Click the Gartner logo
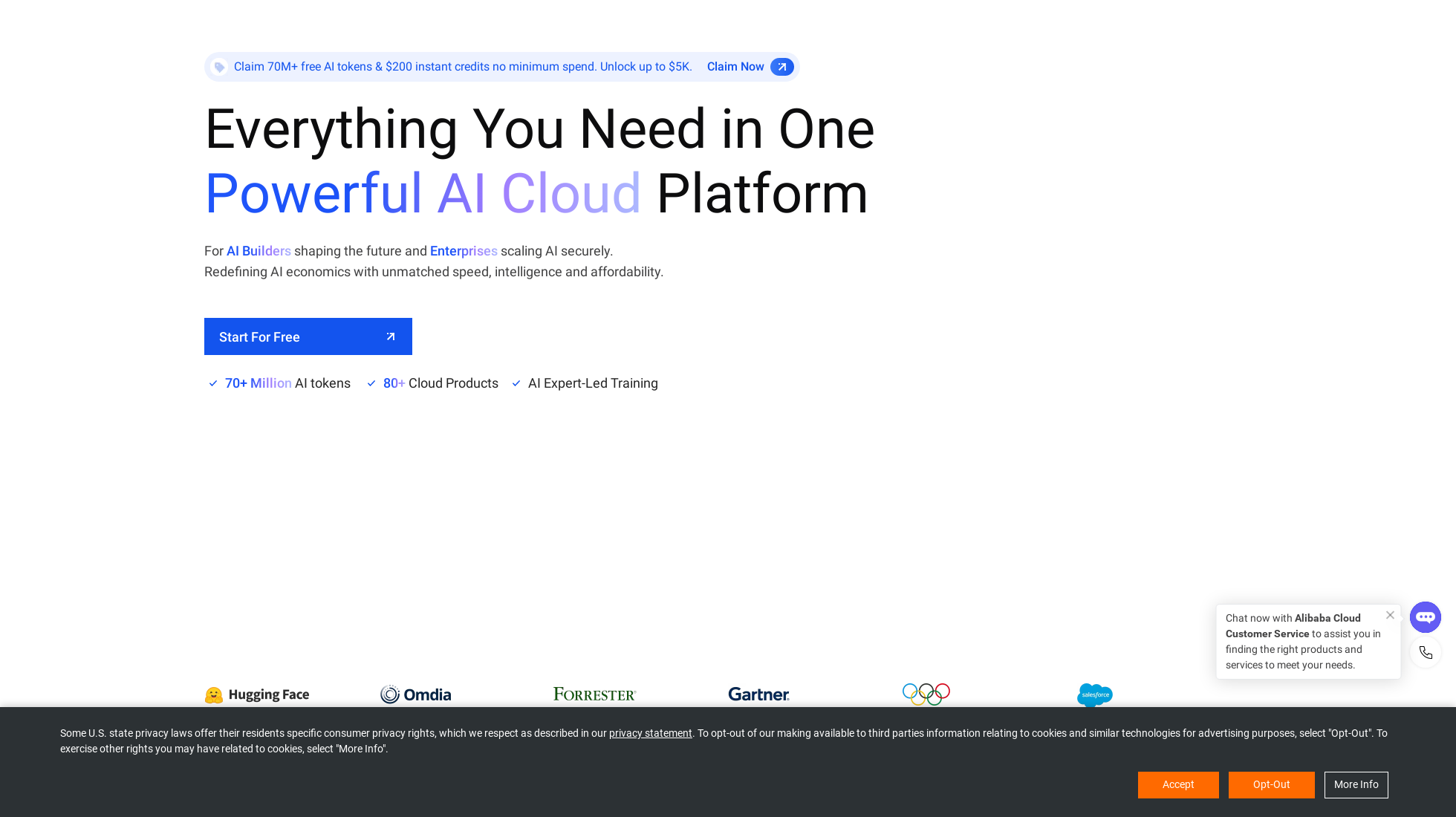The width and height of the screenshot is (1456, 817). (758, 694)
